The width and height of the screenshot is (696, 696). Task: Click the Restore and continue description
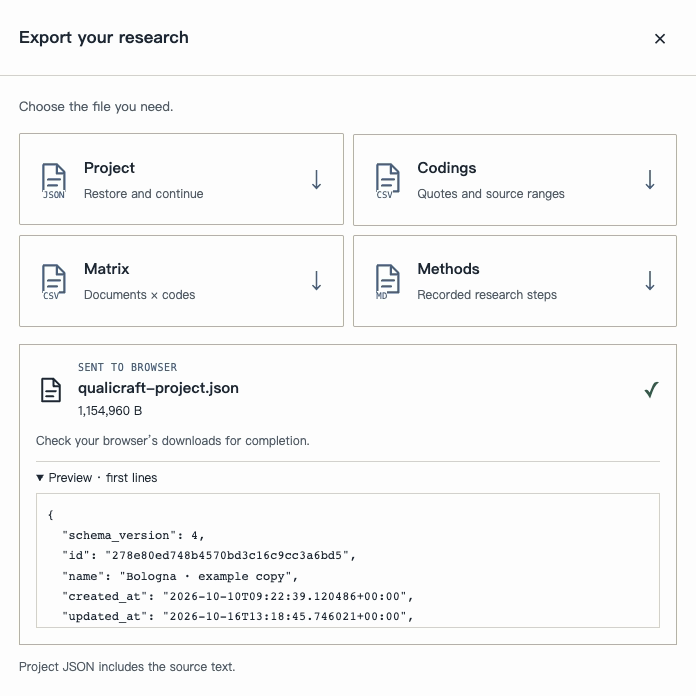click(143, 194)
